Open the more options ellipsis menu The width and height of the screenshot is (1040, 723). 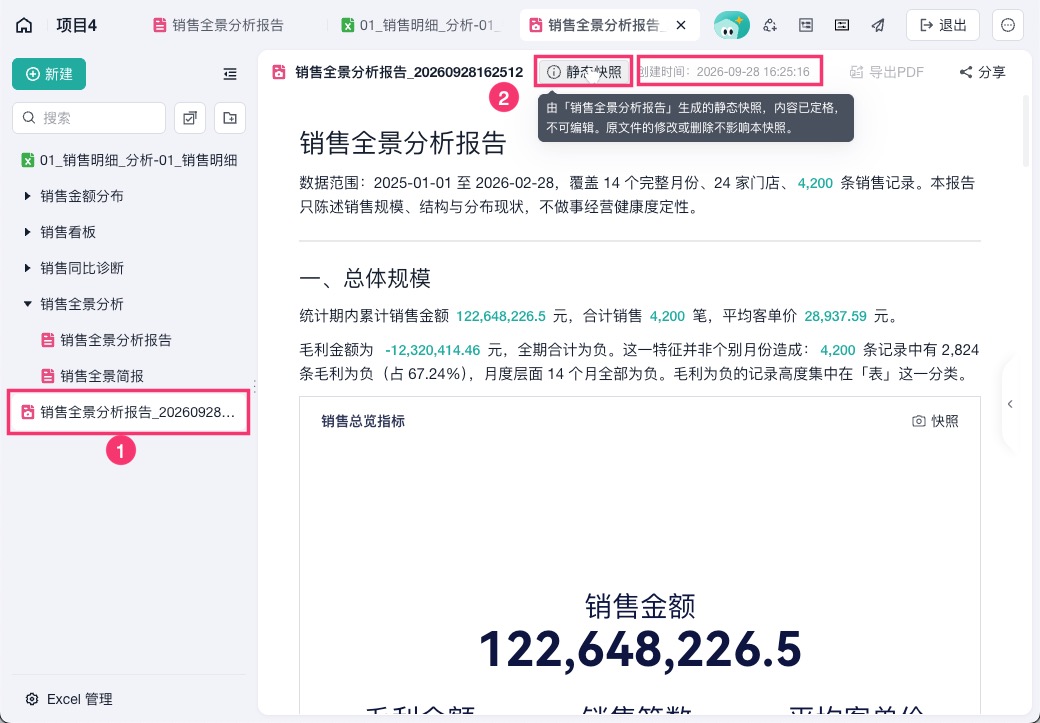point(1008,25)
